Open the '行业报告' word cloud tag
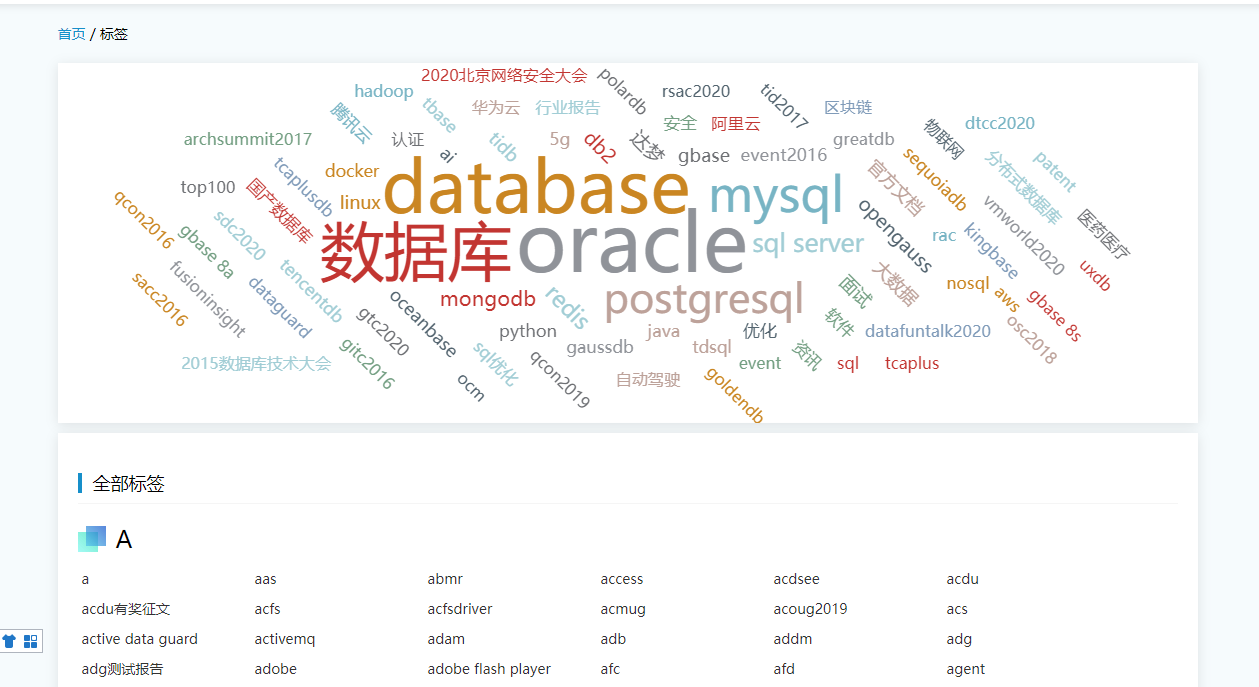The image size is (1259, 687). 568,107
